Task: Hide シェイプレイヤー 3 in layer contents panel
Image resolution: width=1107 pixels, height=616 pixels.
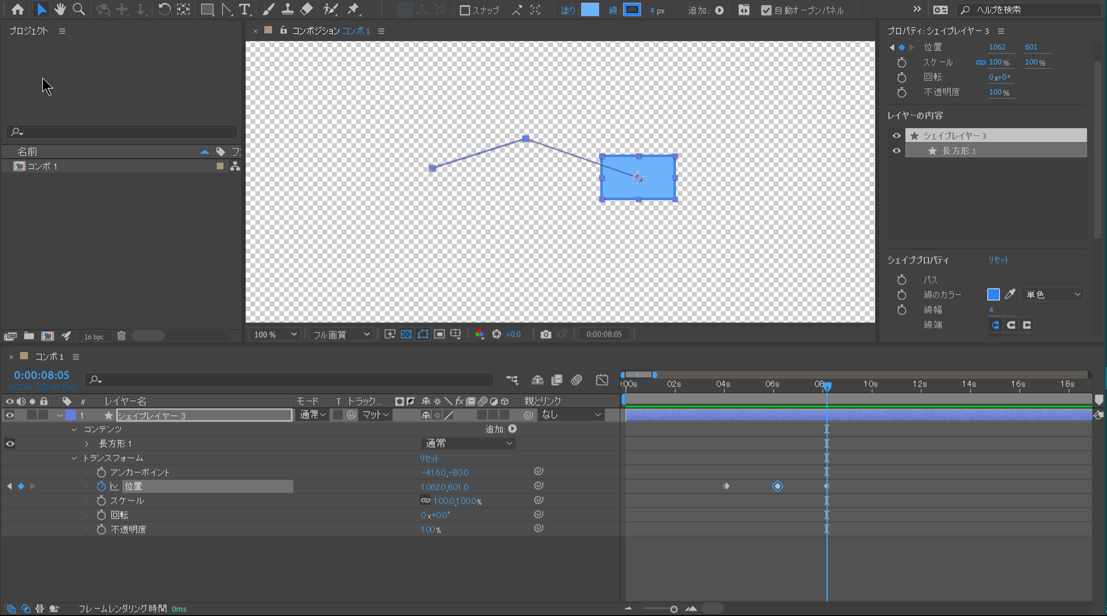Action: pyautogui.click(x=896, y=136)
